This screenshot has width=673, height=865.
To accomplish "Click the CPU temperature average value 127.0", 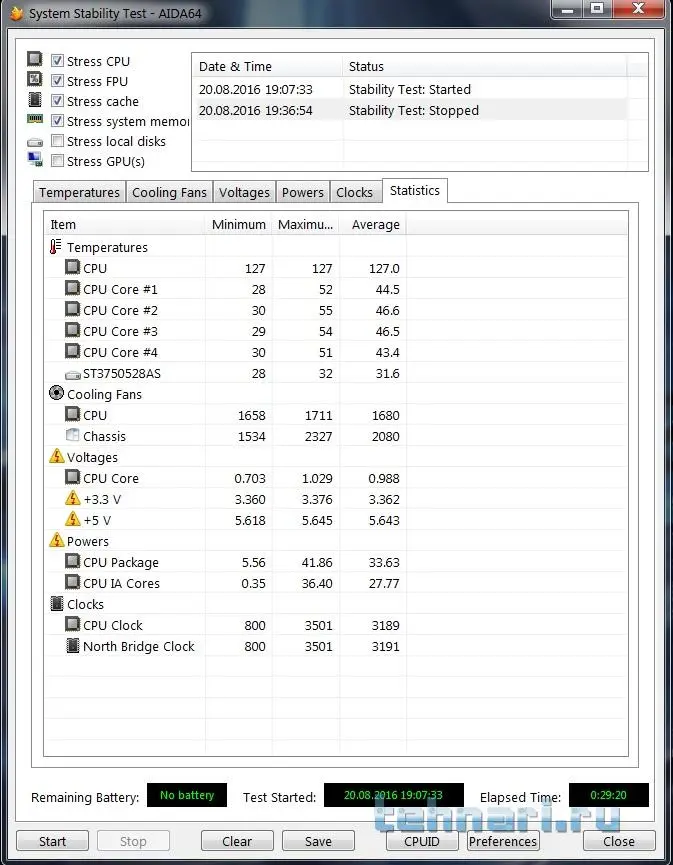I will coord(384,269).
